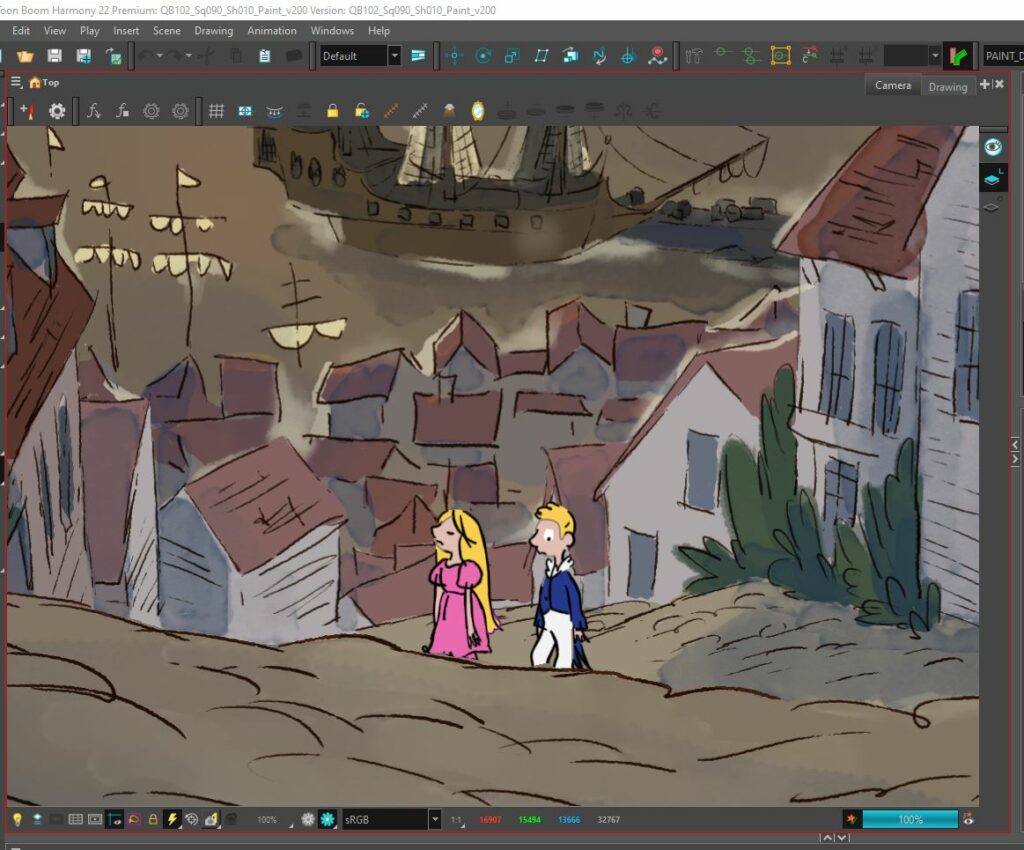
Task: Open the Animation menu
Action: tap(272, 31)
